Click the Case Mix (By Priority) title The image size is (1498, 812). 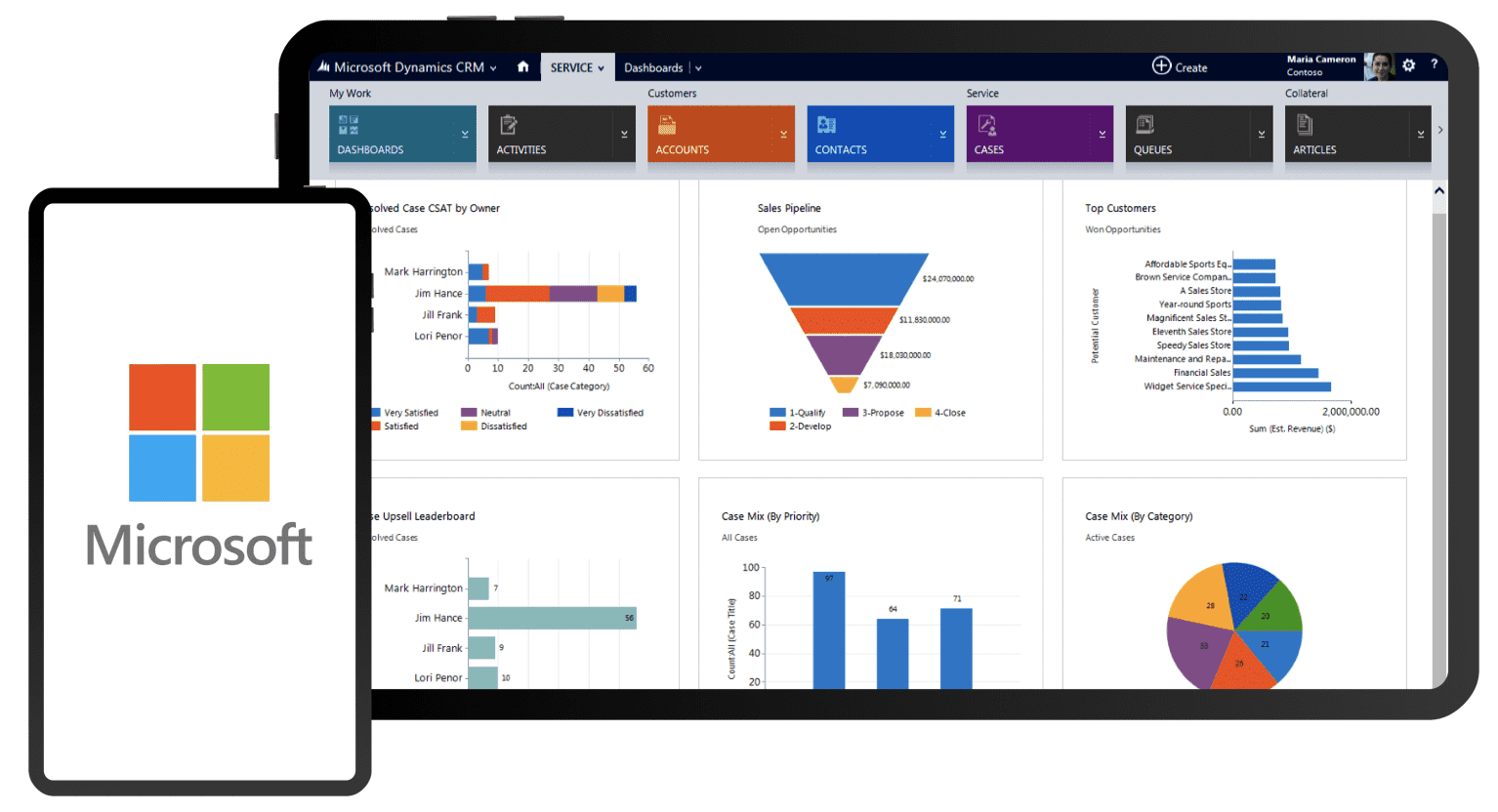click(770, 516)
